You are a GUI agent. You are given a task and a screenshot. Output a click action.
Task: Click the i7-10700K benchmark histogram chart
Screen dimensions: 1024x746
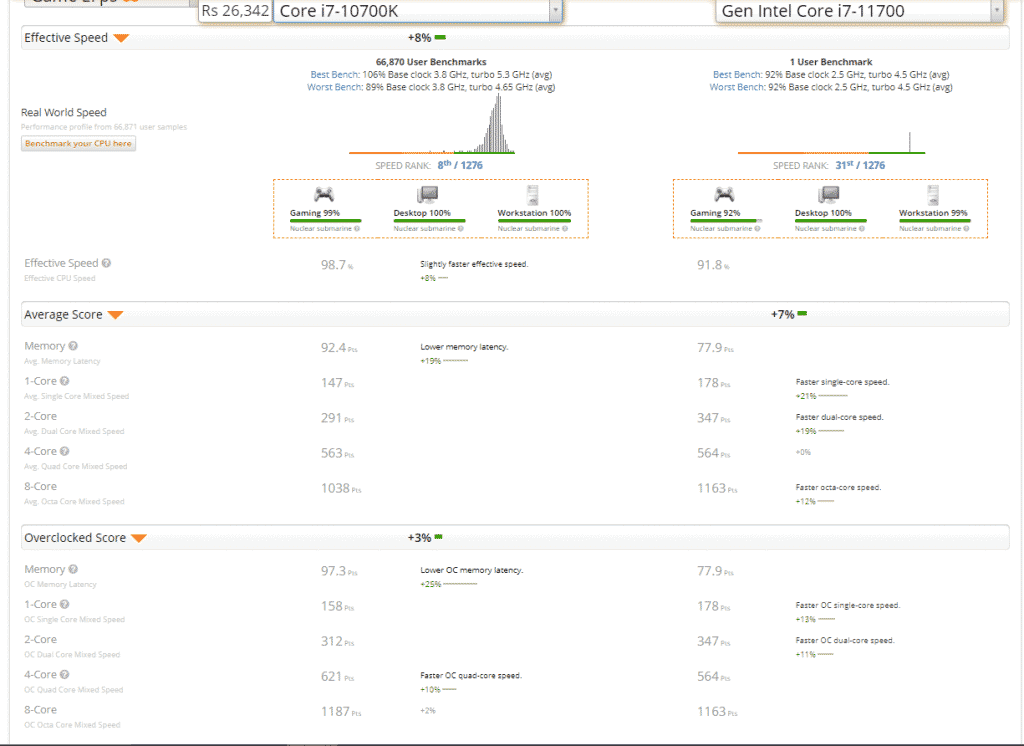(432, 123)
